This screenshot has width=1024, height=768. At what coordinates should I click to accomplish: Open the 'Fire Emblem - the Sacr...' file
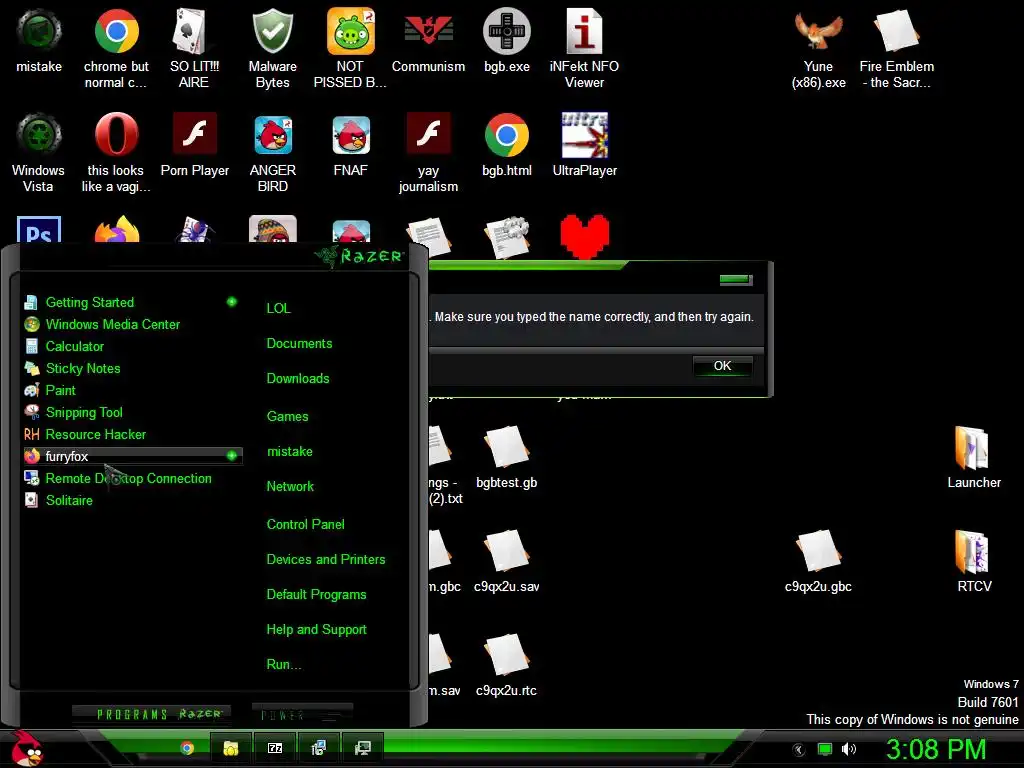[897, 31]
